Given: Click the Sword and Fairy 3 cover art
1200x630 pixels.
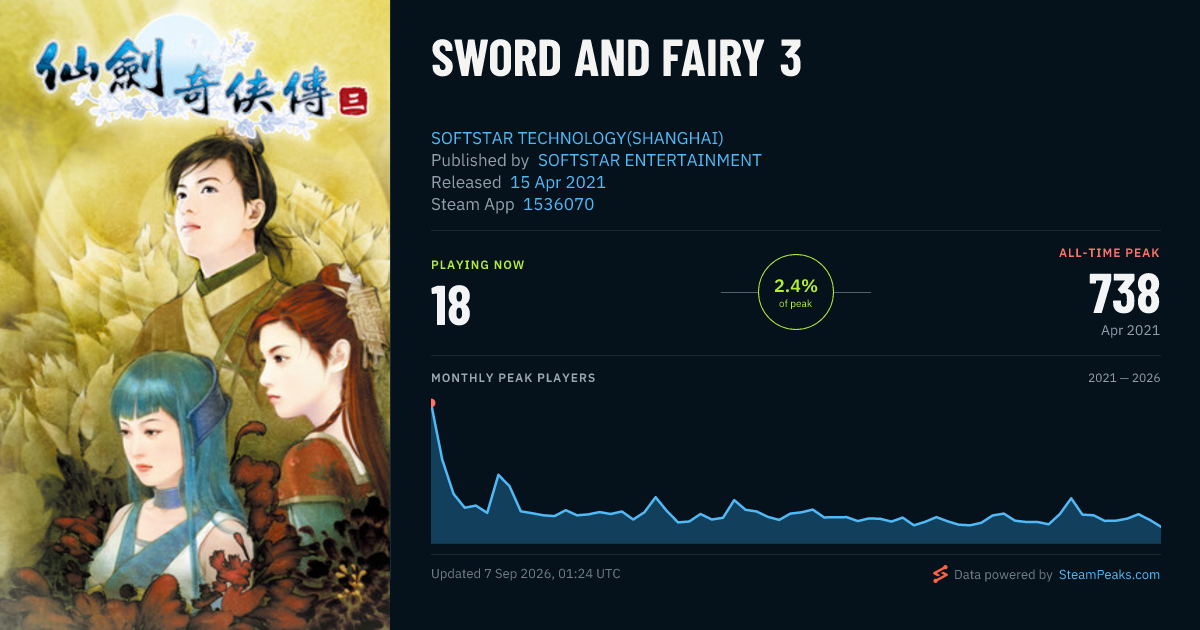Looking at the screenshot, I should (195, 315).
